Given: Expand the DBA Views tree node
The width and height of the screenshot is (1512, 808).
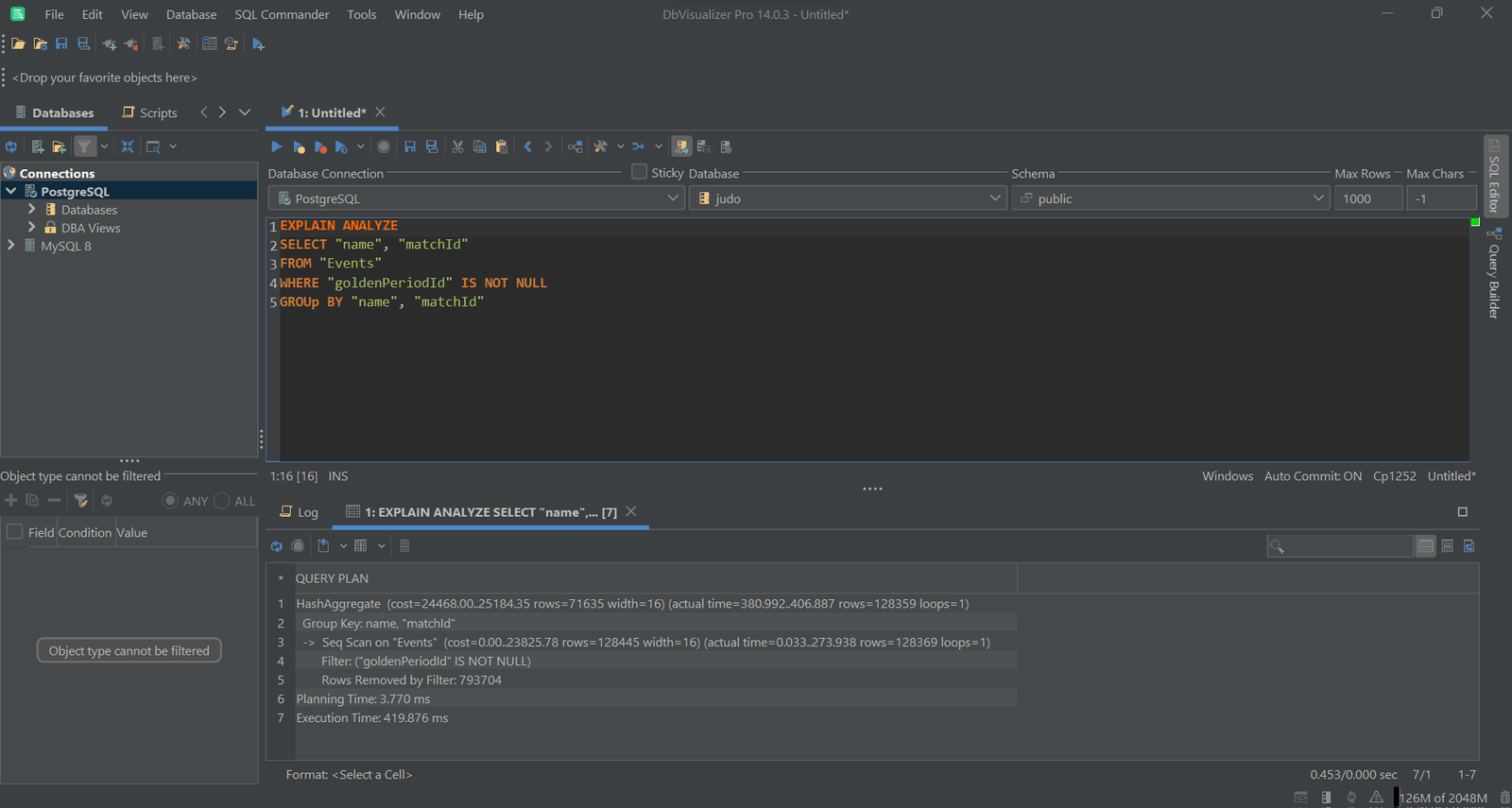Looking at the screenshot, I should 32,227.
